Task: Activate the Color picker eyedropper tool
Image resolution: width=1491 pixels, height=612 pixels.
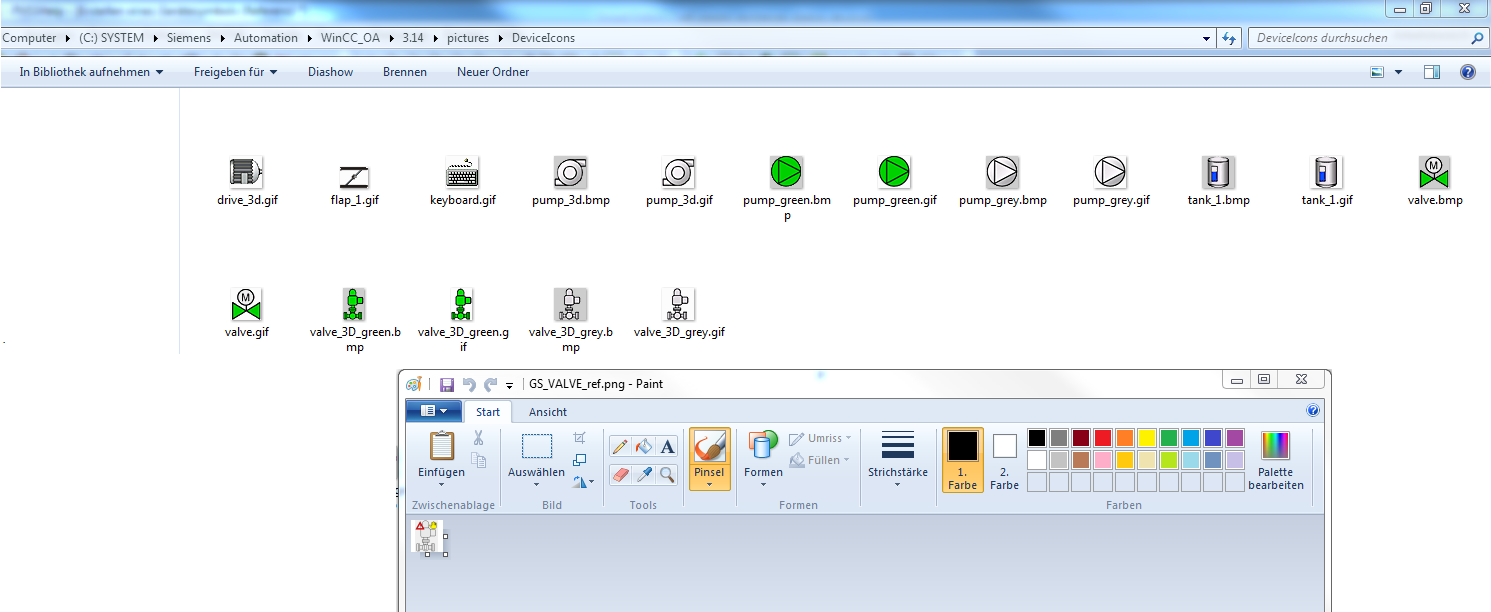Action: point(643,474)
